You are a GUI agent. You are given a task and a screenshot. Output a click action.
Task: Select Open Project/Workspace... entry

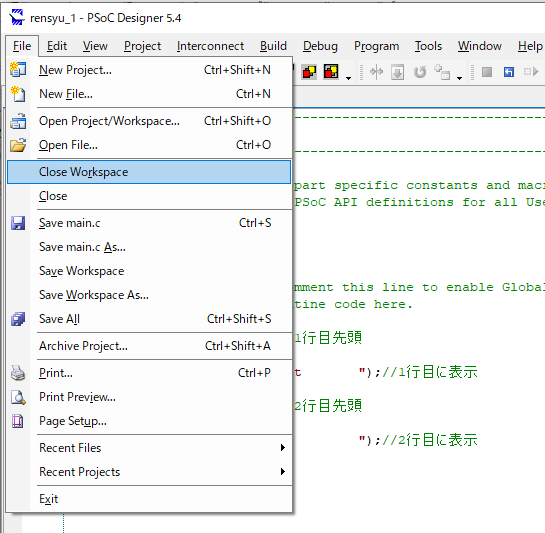(149, 121)
